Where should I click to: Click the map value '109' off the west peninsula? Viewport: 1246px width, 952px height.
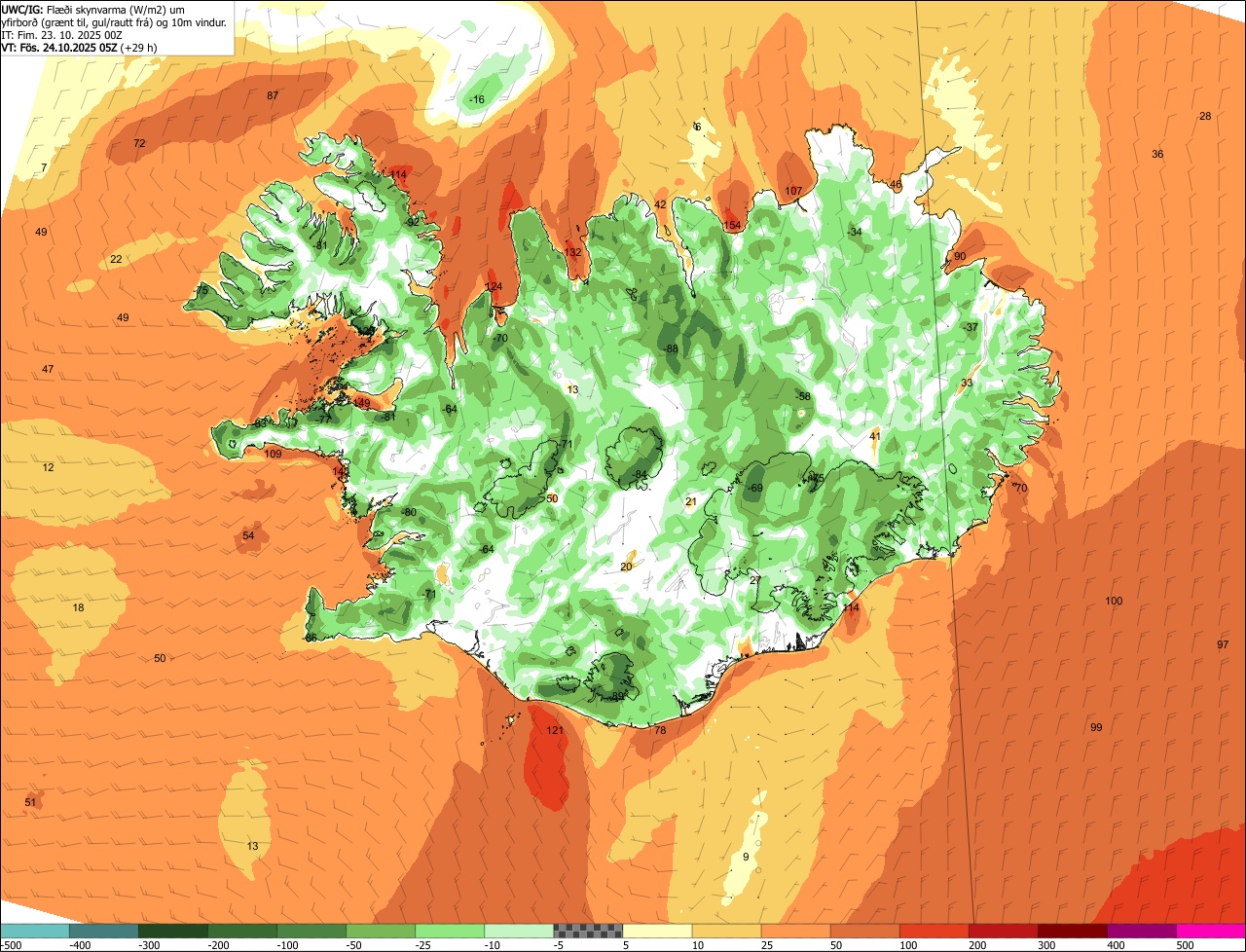click(273, 454)
